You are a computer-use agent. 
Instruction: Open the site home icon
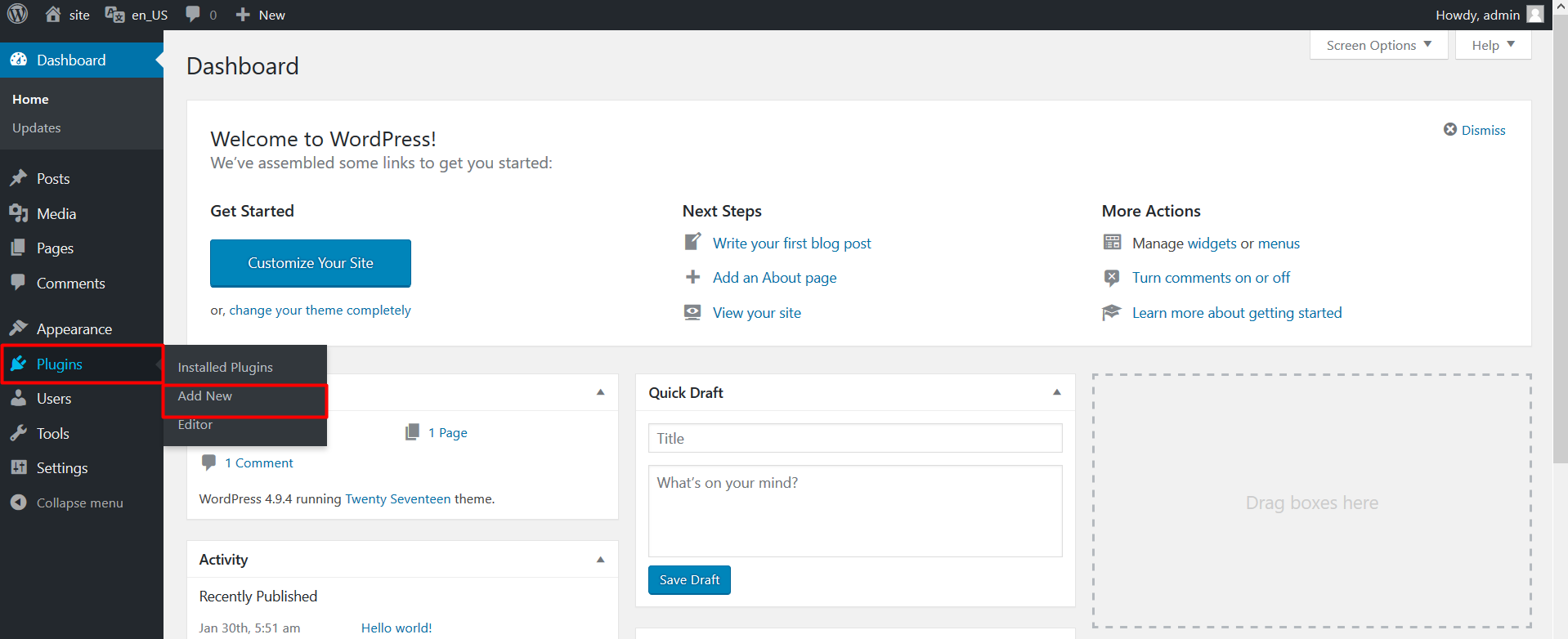(x=53, y=14)
